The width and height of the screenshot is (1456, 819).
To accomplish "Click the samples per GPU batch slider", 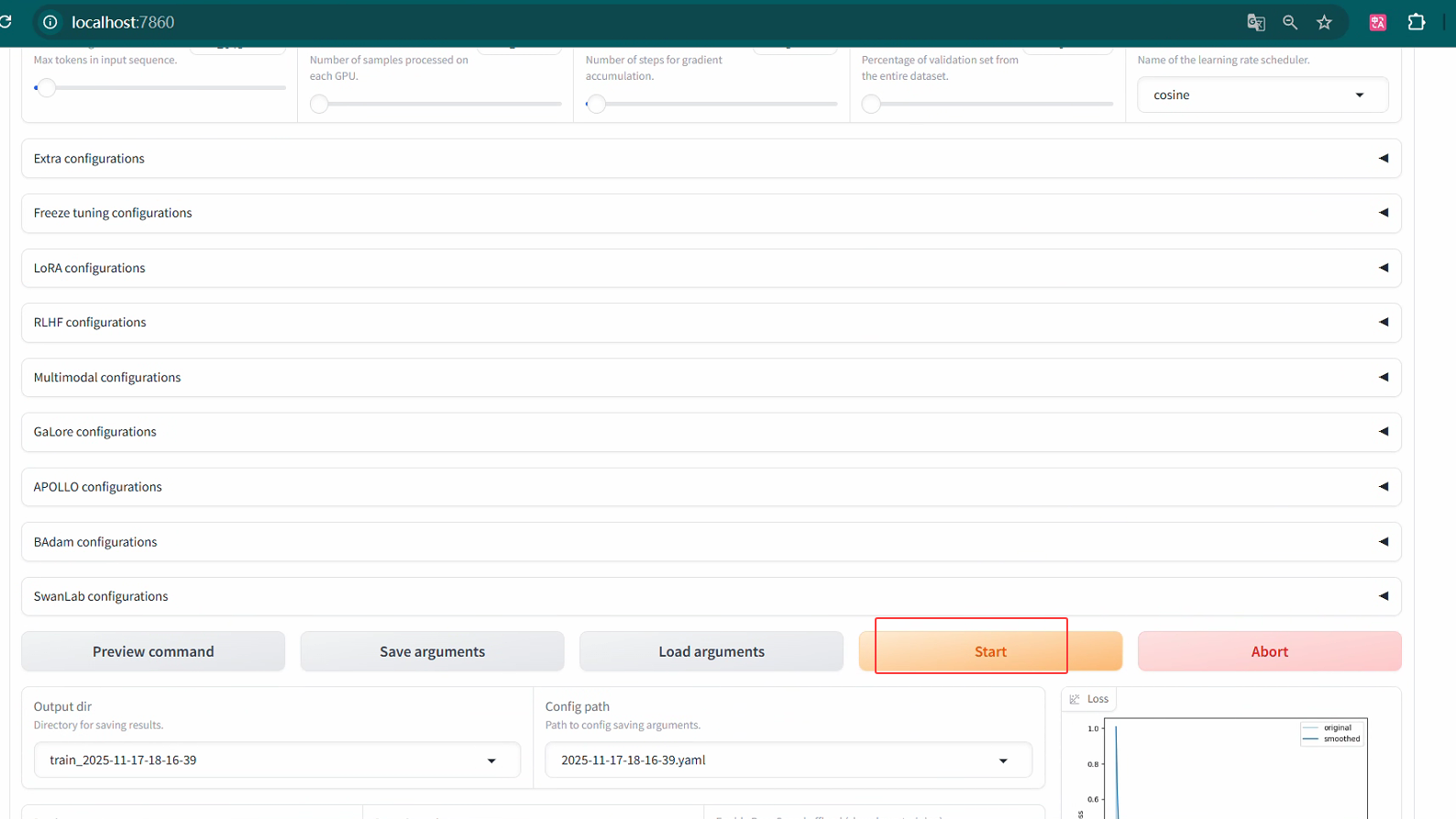I will pyautogui.click(x=436, y=104).
